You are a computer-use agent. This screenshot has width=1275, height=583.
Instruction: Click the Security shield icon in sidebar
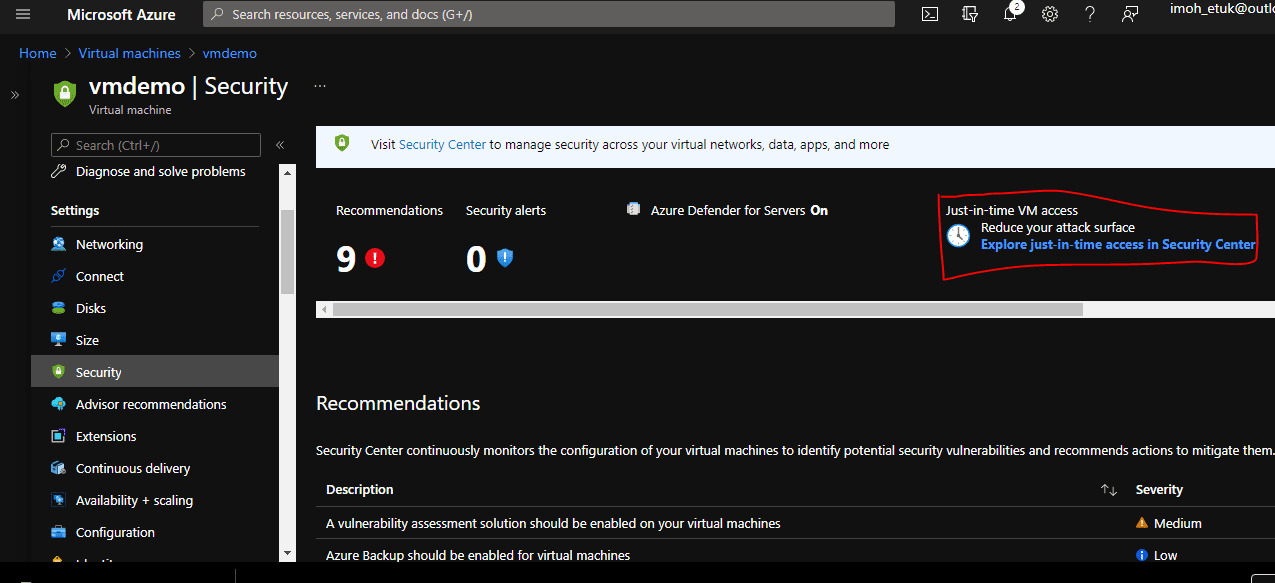59,372
